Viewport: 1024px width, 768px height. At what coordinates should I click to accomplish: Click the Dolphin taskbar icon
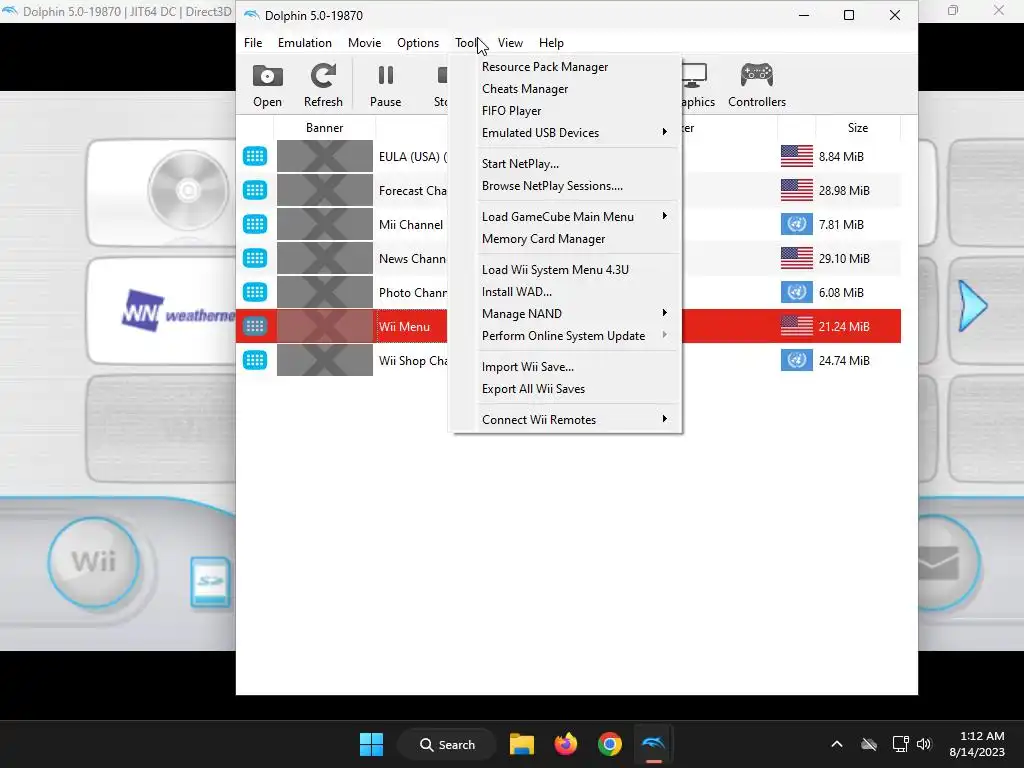653,744
